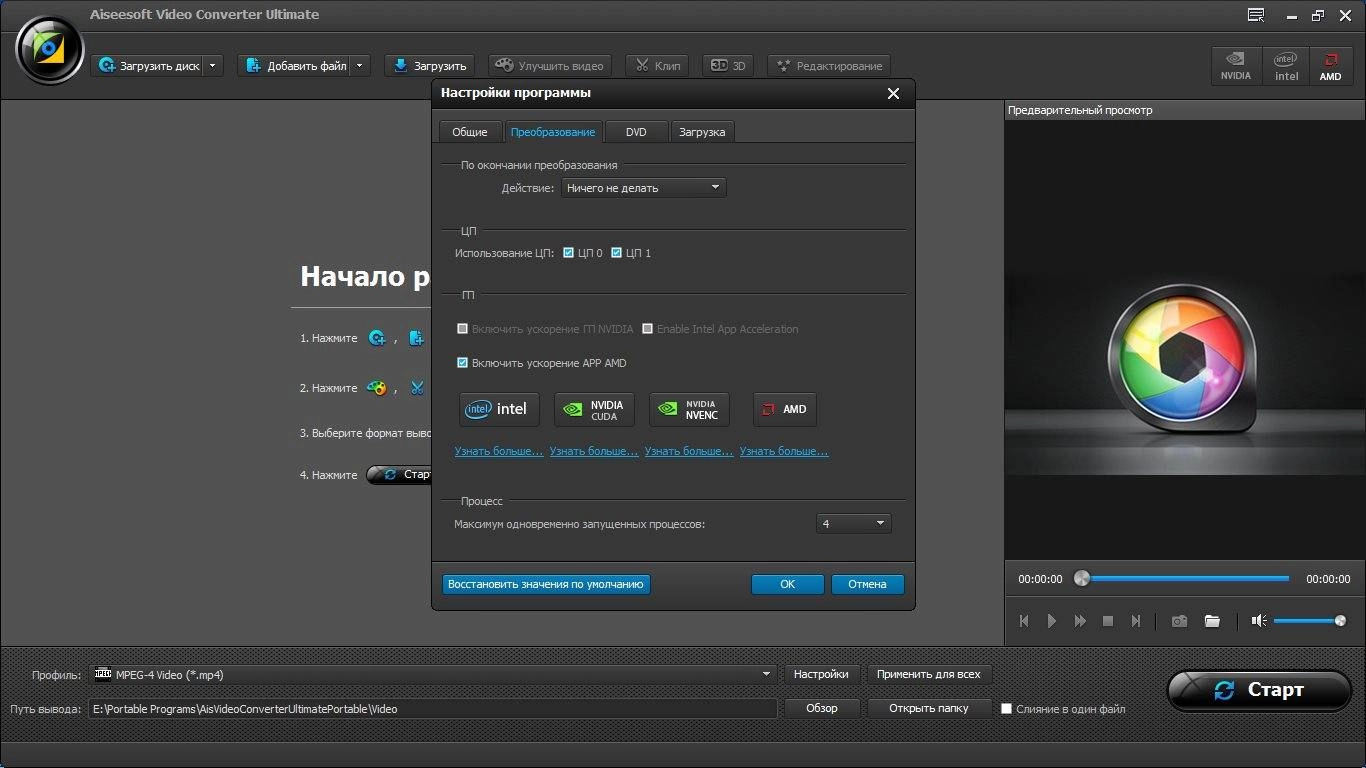Image resolution: width=1366 pixels, height=768 pixels.
Task: Click the fast forward button in preview
Action: [x=1080, y=621]
